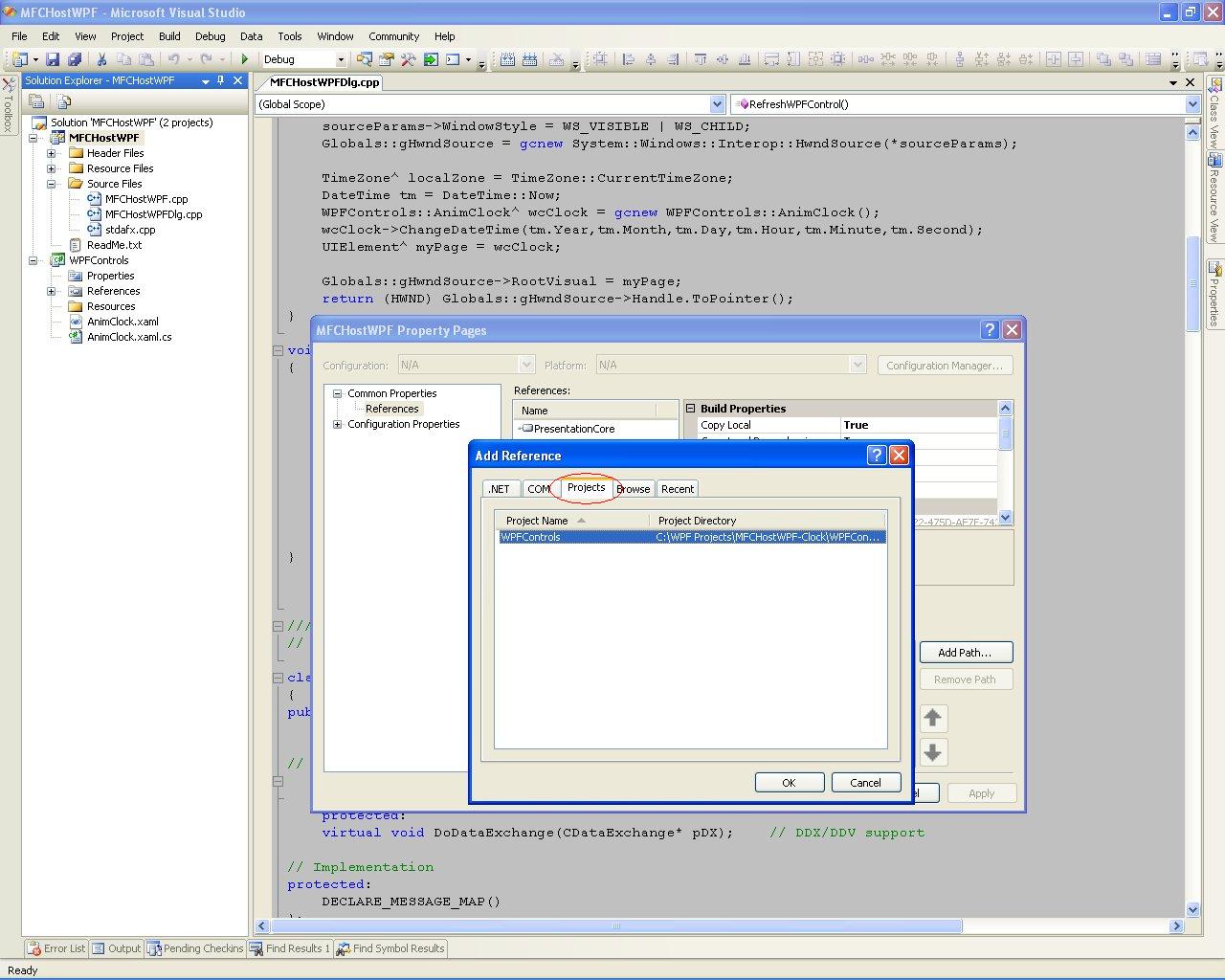Click OK in the Add Reference dialog
The width and height of the screenshot is (1225, 980).
(790, 783)
